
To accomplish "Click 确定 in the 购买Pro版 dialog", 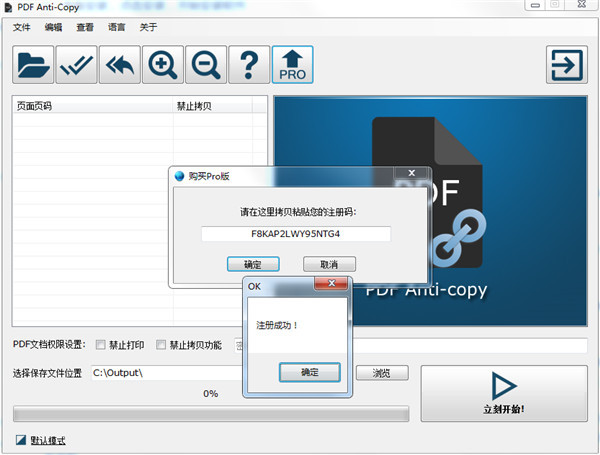I will click(253, 264).
